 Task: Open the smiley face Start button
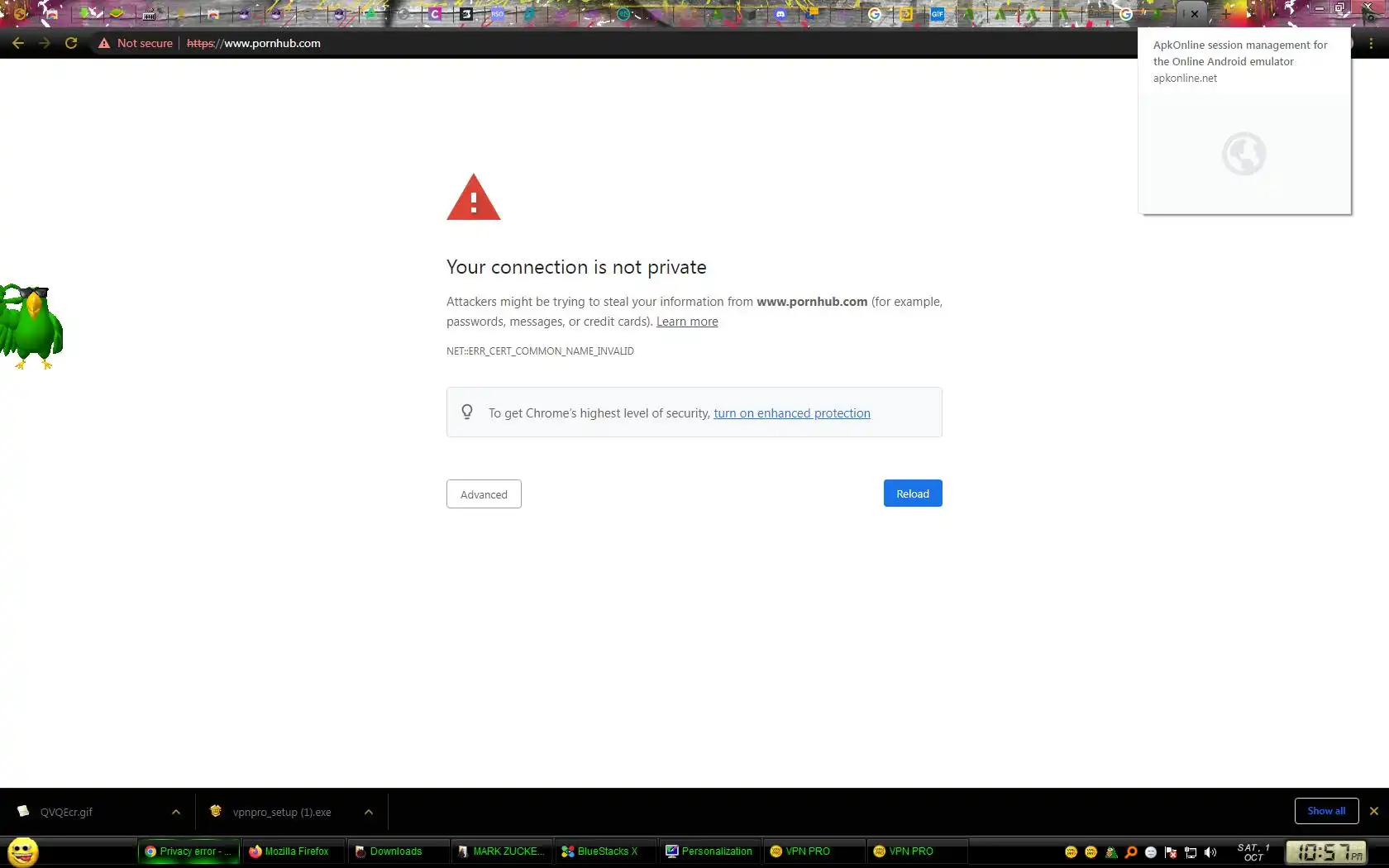pyautogui.click(x=23, y=851)
